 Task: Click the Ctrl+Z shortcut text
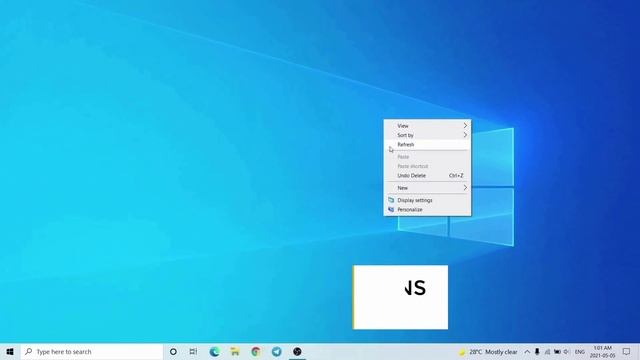coord(456,176)
